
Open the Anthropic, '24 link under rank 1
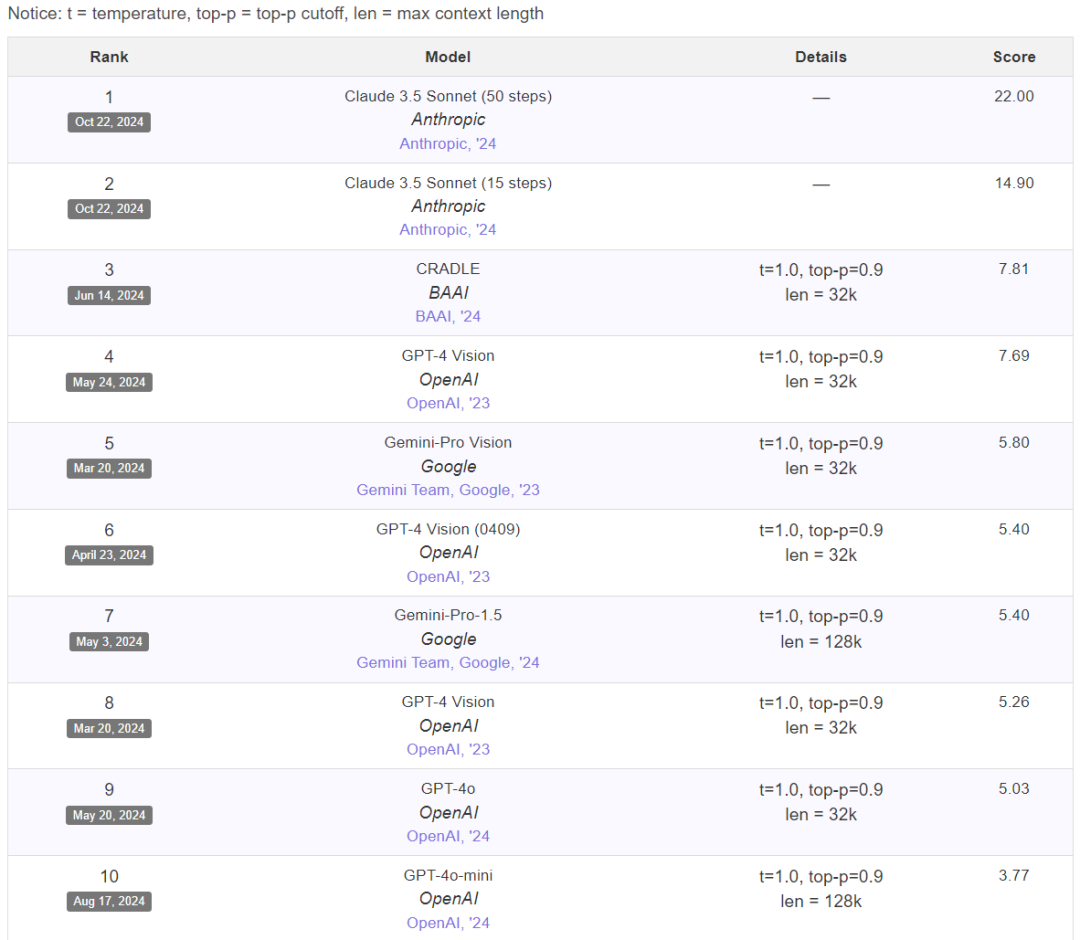tap(448, 143)
